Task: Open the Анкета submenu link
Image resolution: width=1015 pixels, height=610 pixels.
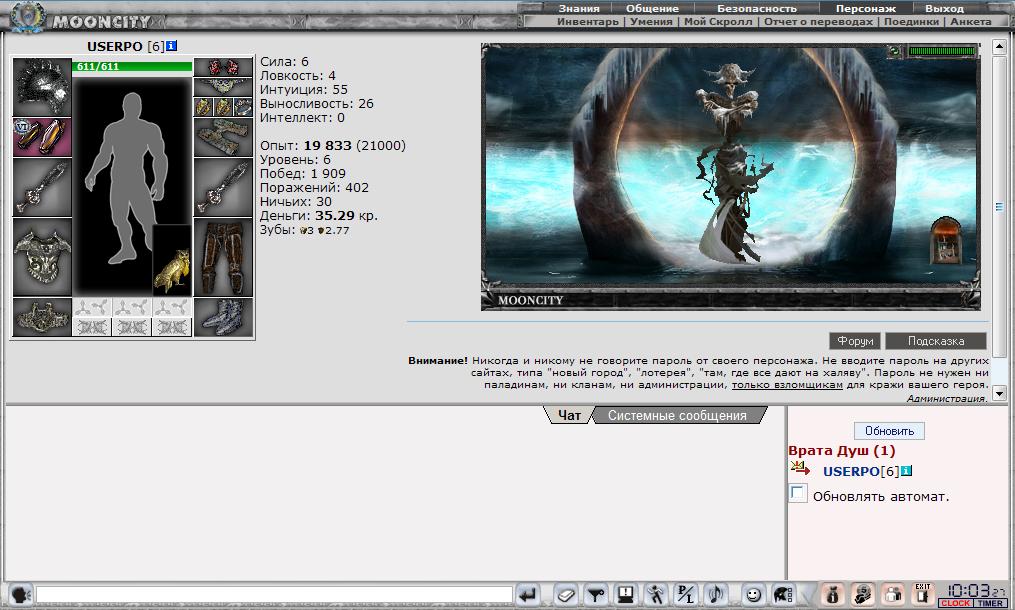Action: (x=971, y=21)
